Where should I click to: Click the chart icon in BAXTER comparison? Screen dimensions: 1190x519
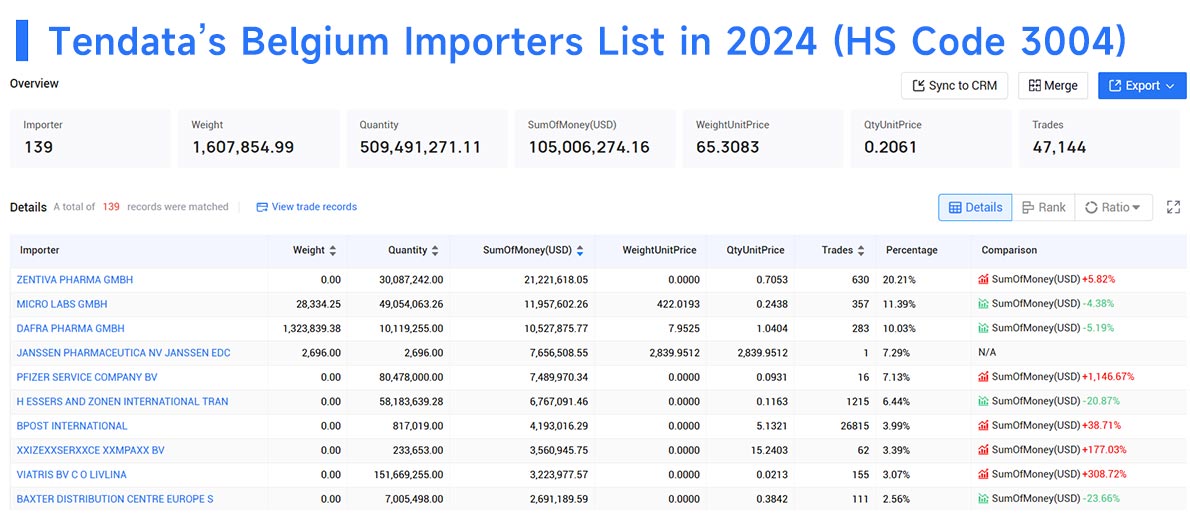pos(984,498)
